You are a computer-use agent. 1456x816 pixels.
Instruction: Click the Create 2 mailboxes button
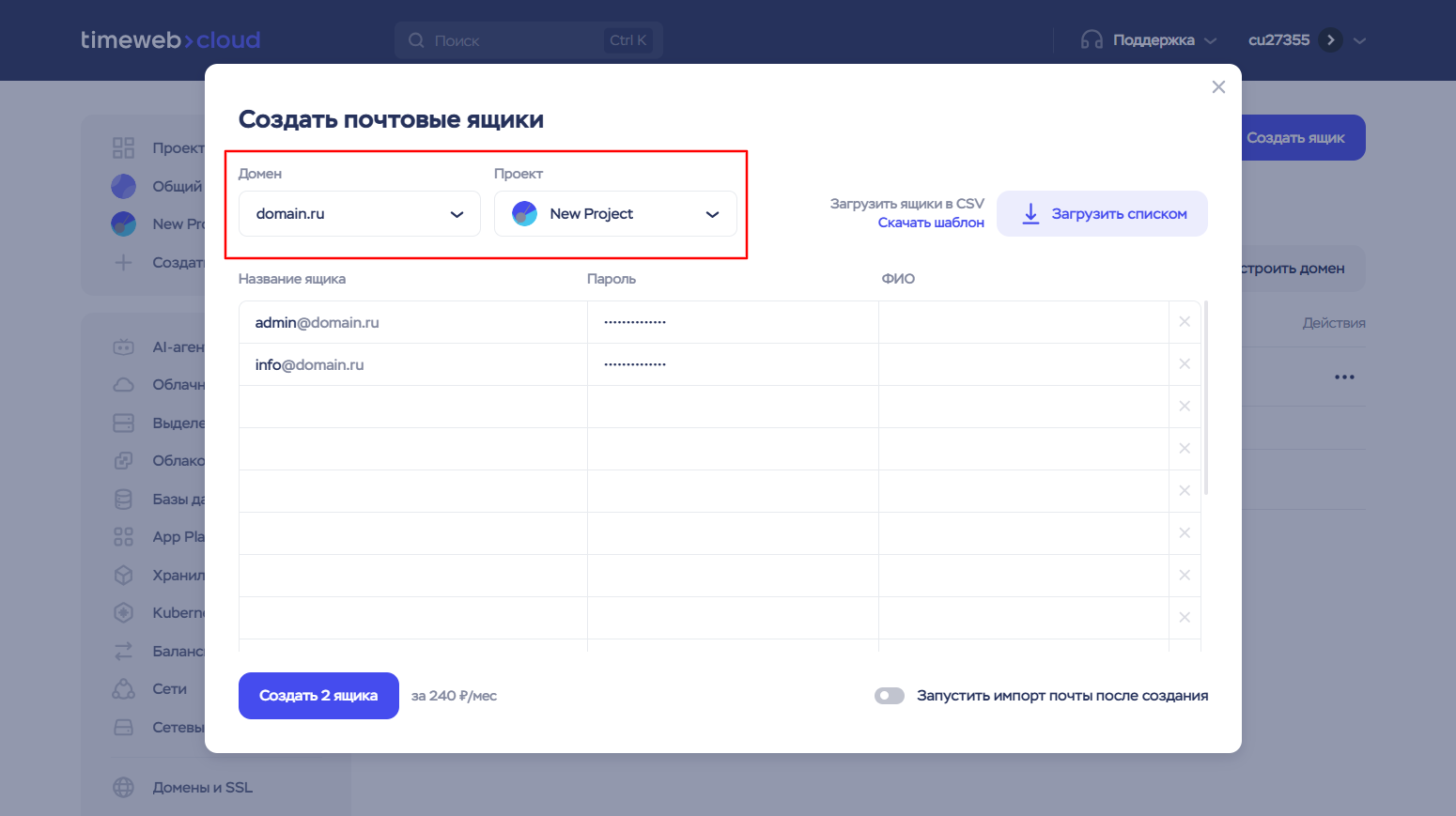tap(318, 696)
